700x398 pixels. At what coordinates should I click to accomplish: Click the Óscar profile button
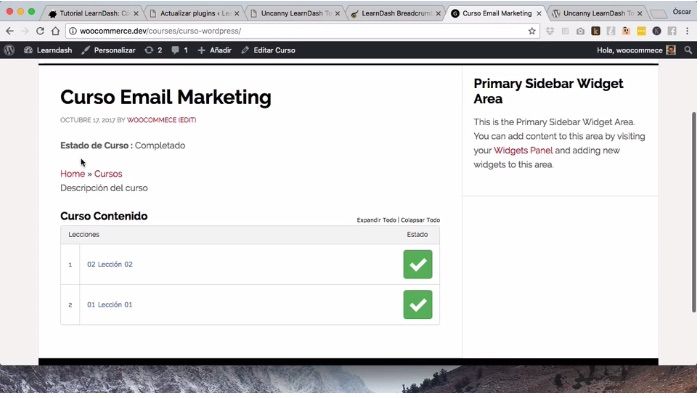tap(682, 12)
